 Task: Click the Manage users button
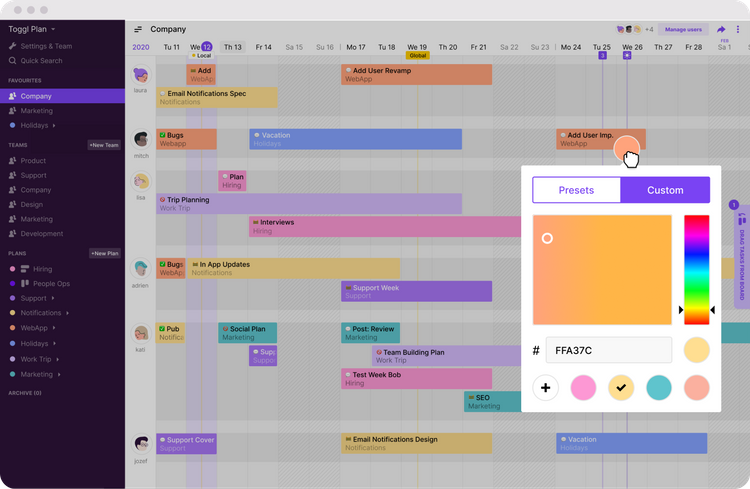[683, 30]
